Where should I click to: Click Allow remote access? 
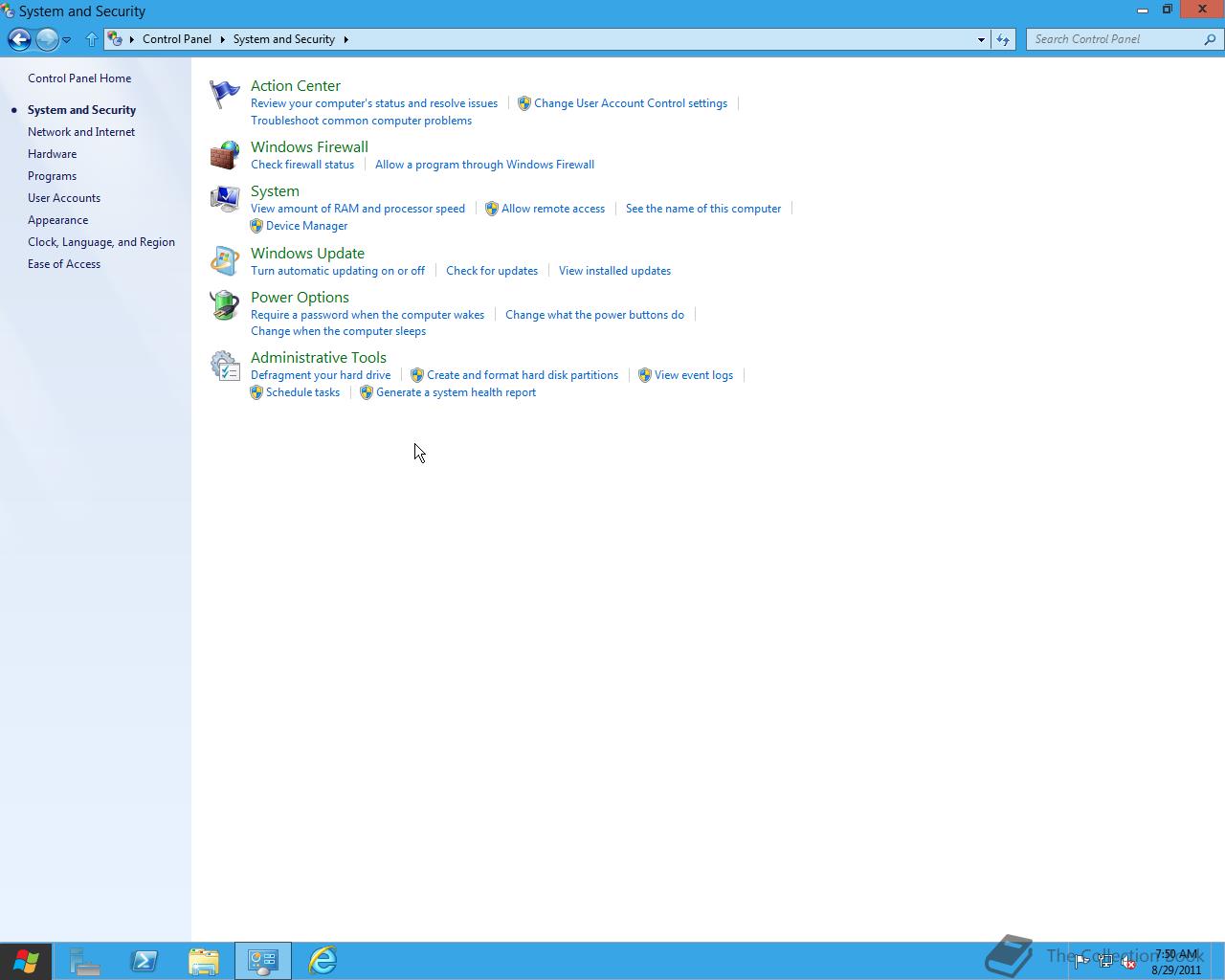coord(553,209)
